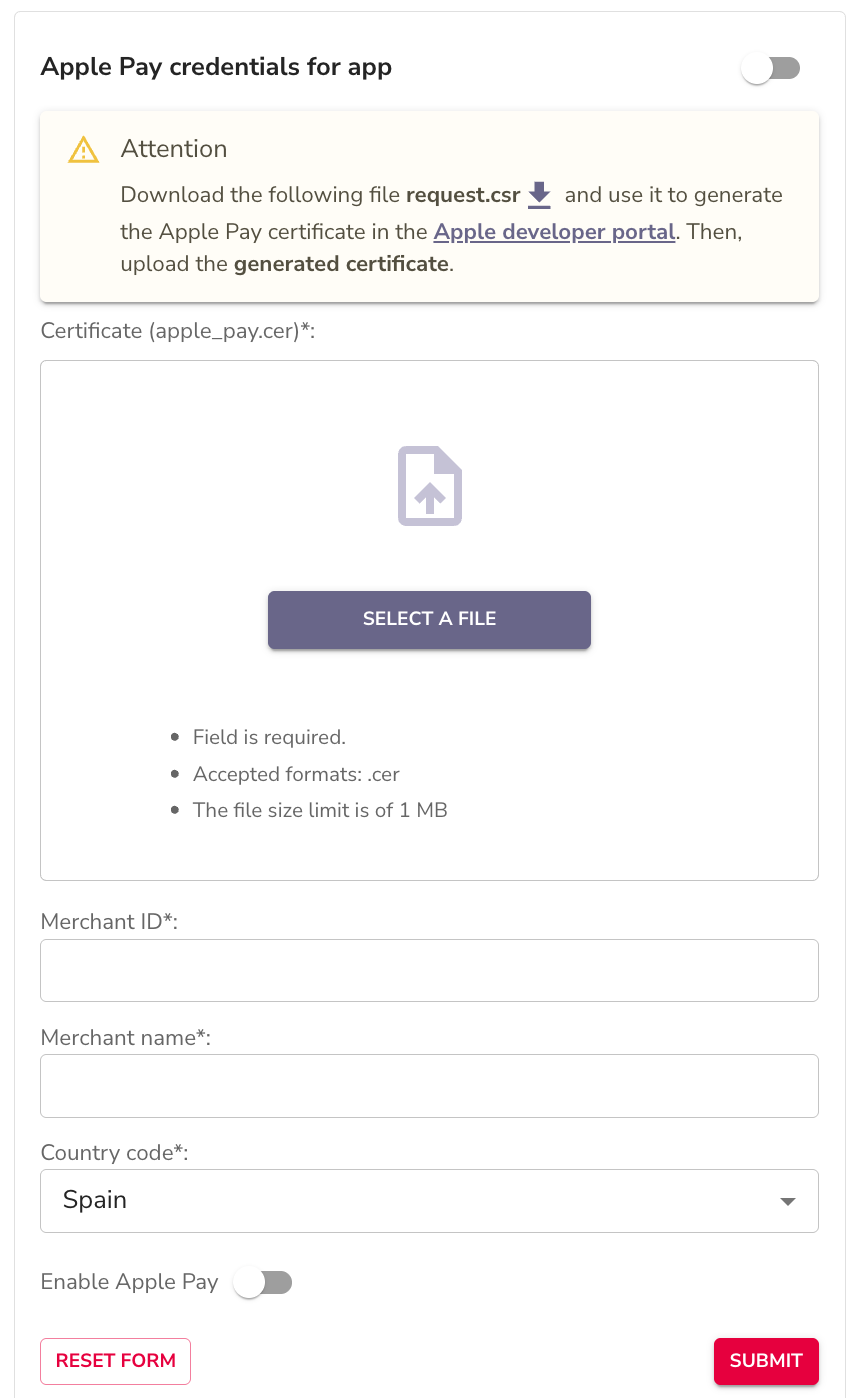Click the Enable Apple Pay label
The image size is (856, 1398).
point(129,1281)
